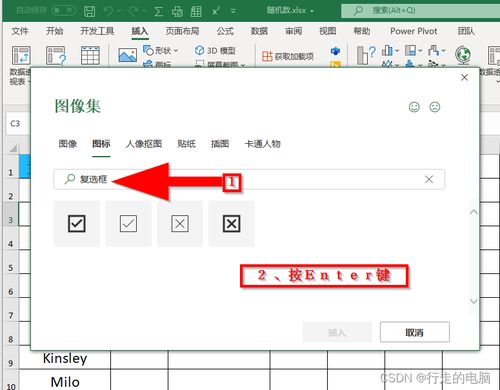Click the scroll down arrow in dialog results
500x390 pixels.
pyautogui.click(x=474, y=301)
